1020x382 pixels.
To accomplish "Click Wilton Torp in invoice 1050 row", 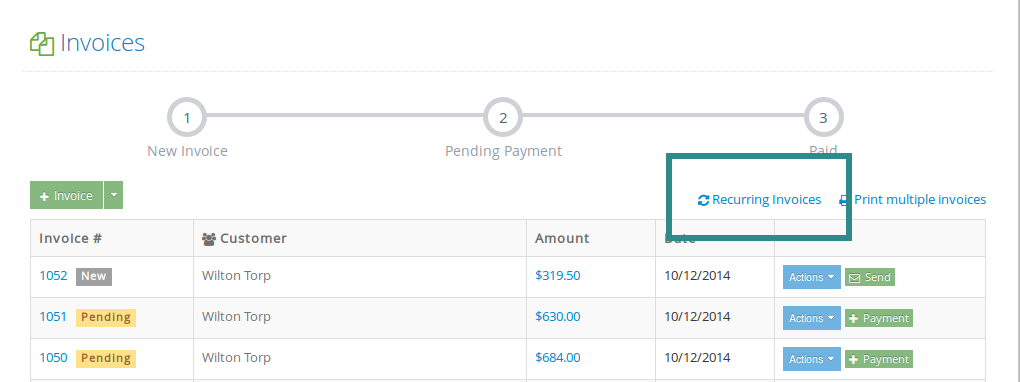I will tap(236, 358).
